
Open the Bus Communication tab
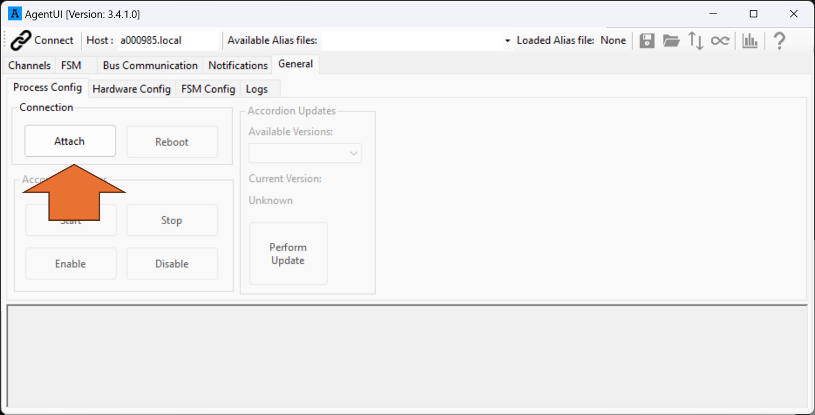[150, 65]
